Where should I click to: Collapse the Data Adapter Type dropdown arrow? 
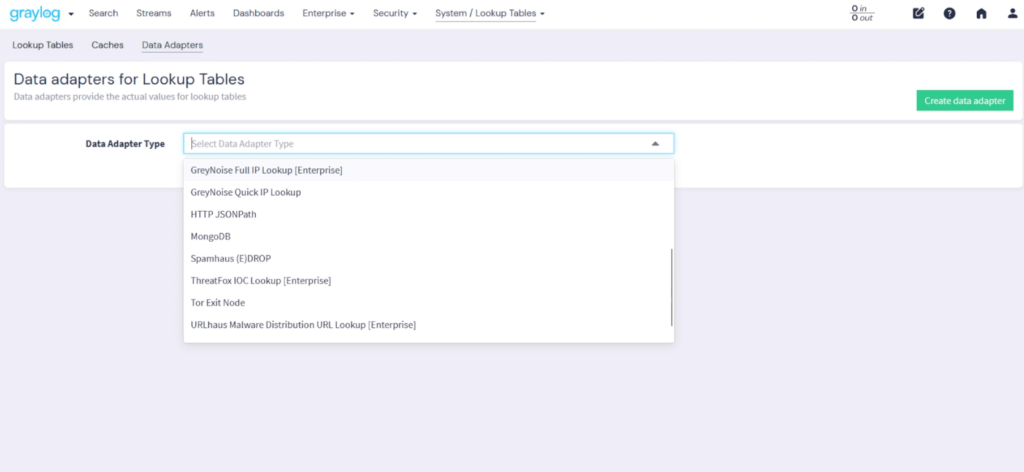[655, 144]
